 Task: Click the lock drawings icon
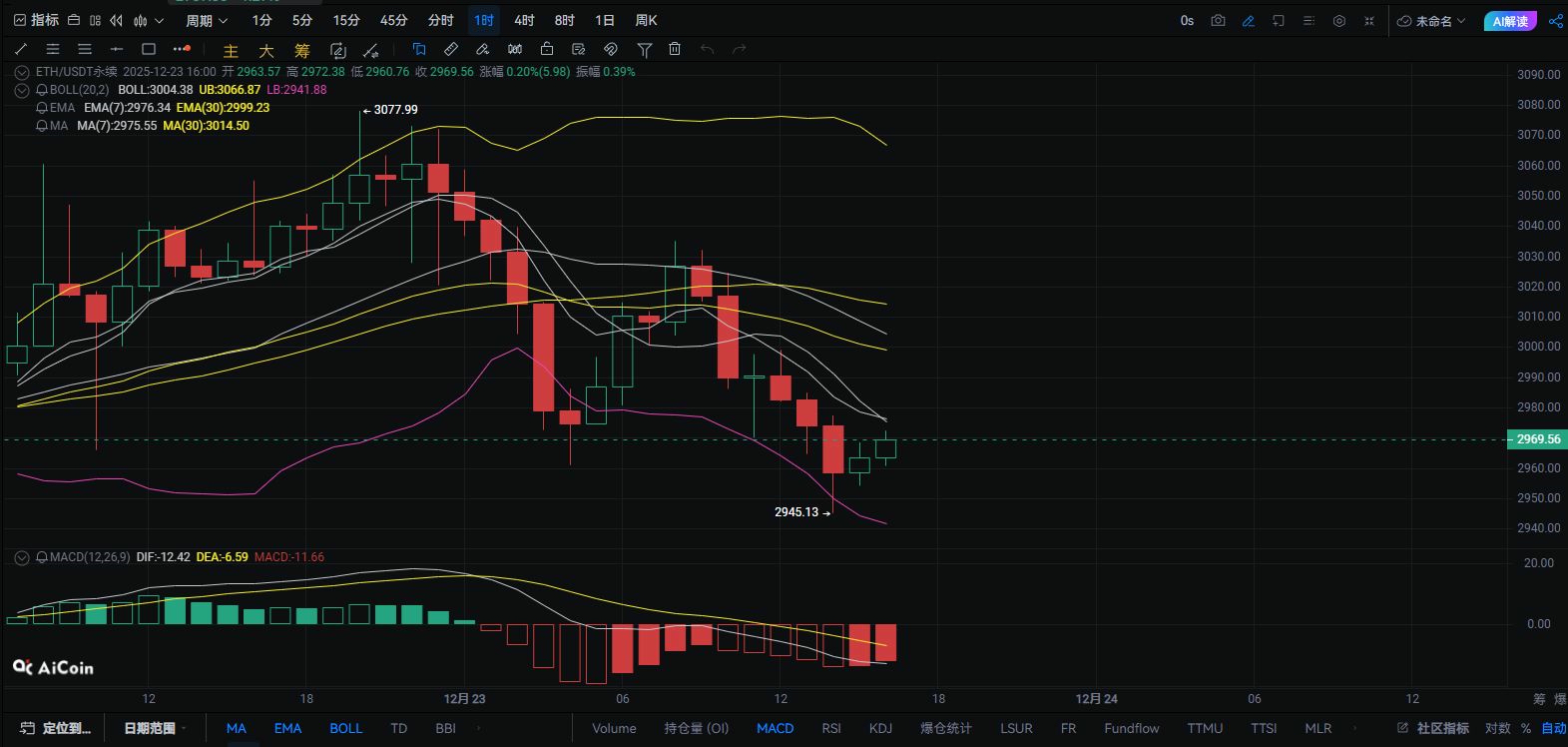[546, 49]
